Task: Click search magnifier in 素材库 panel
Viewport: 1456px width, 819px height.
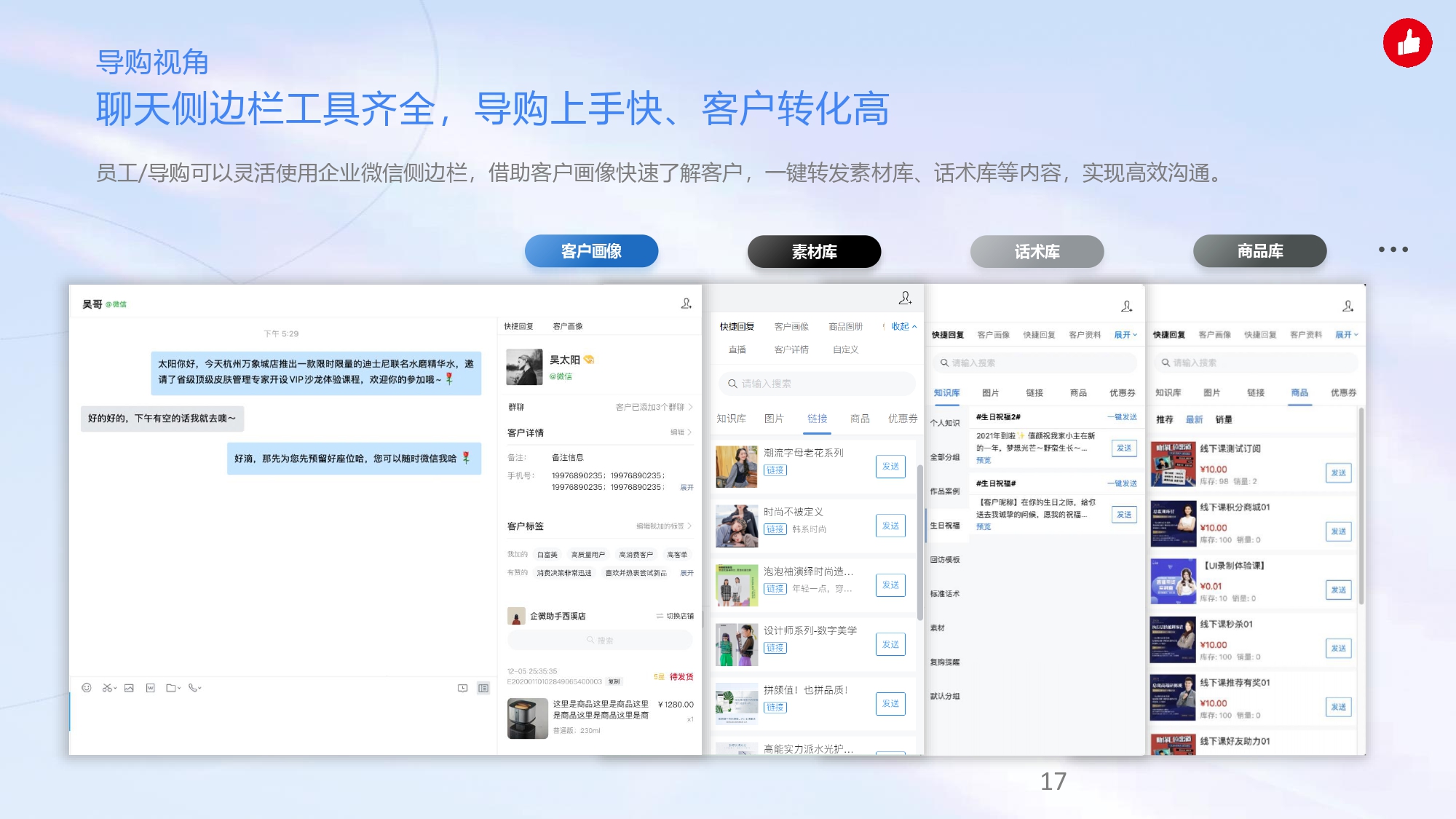Action: [x=732, y=384]
